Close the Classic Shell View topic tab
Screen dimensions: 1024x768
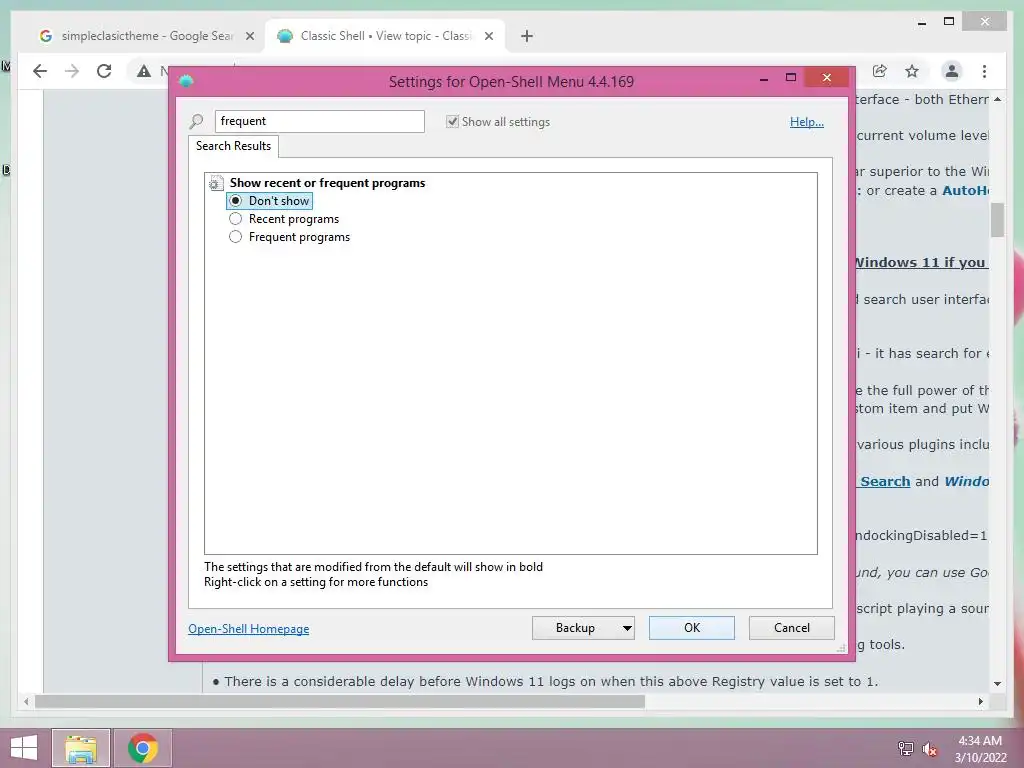488,37
